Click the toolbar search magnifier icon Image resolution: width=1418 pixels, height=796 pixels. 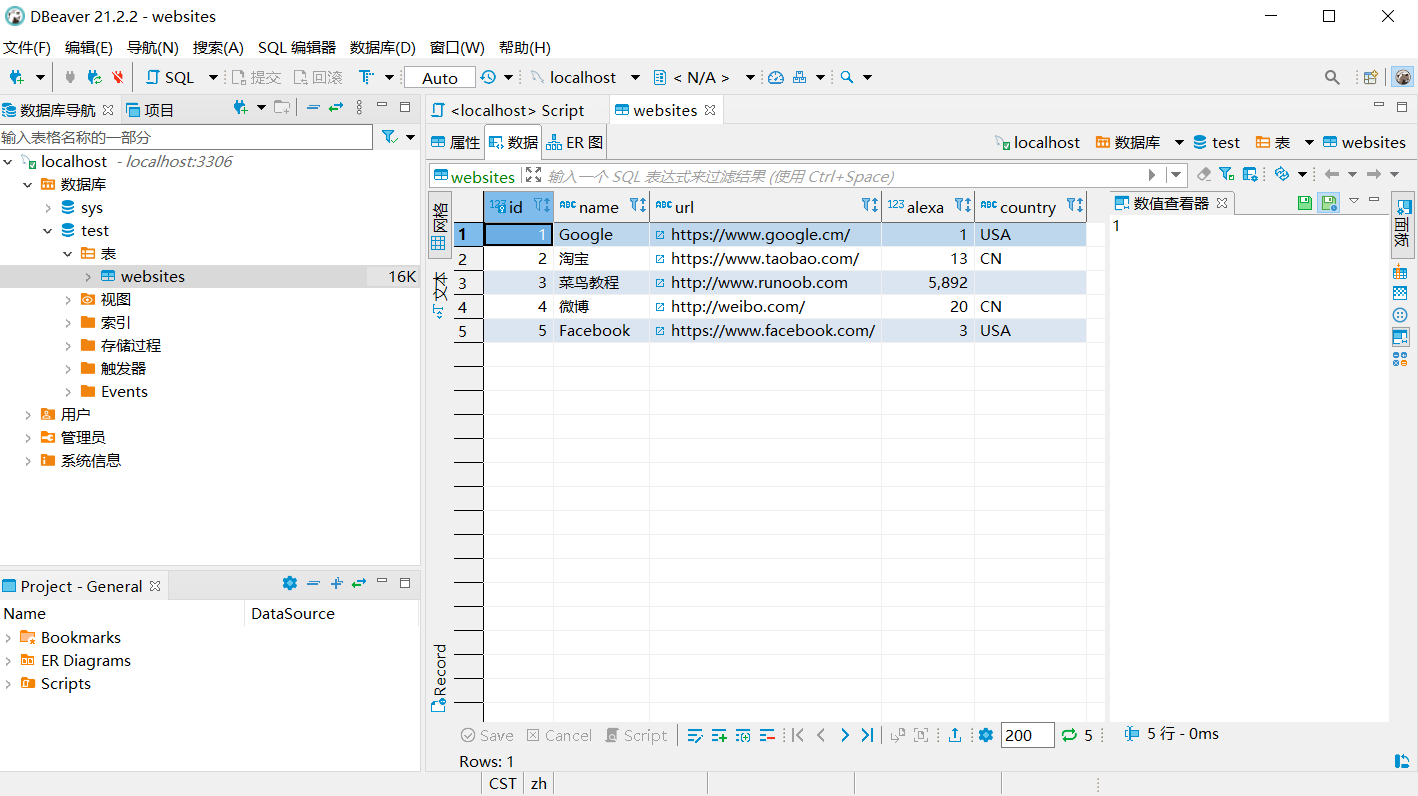point(846,77)
